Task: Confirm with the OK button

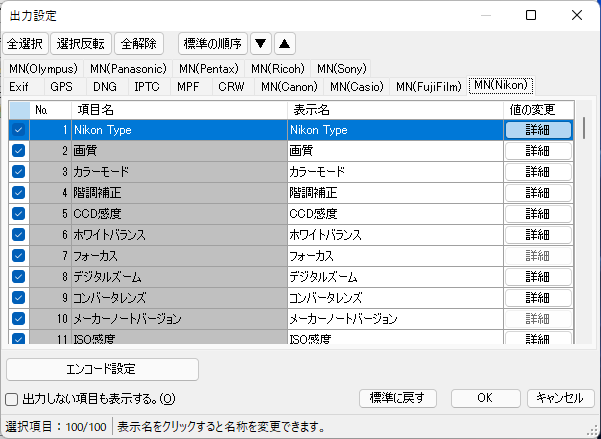Action: [485, 398]
